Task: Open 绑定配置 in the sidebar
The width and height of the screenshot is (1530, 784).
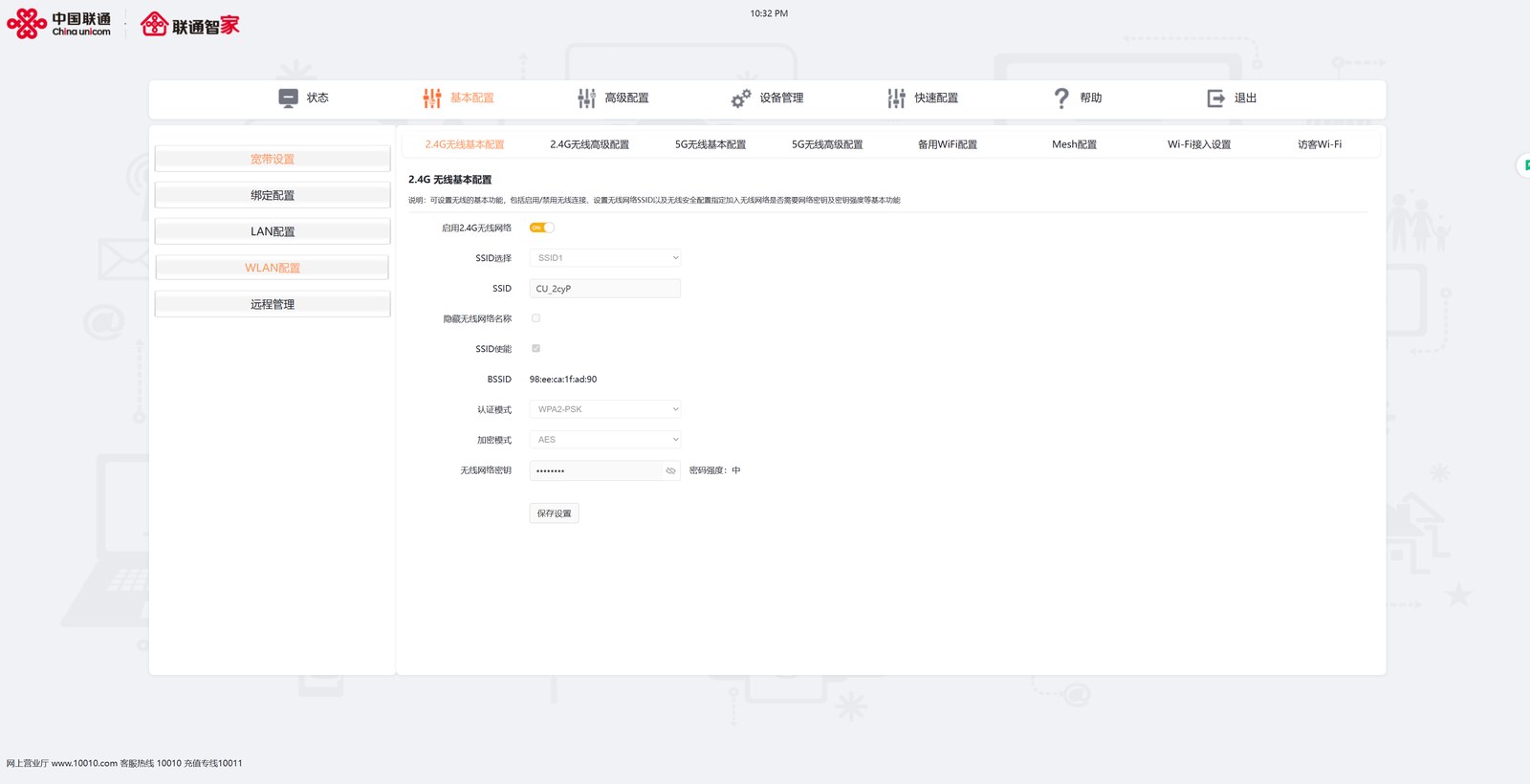Action: point(273,195)
